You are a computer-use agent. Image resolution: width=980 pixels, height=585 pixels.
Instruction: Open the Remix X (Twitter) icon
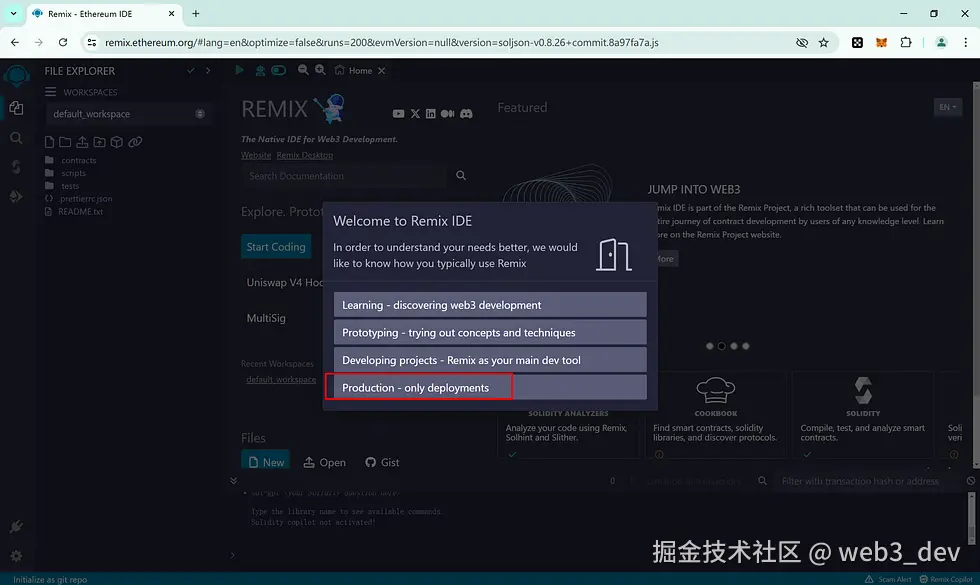coord(415,114)
